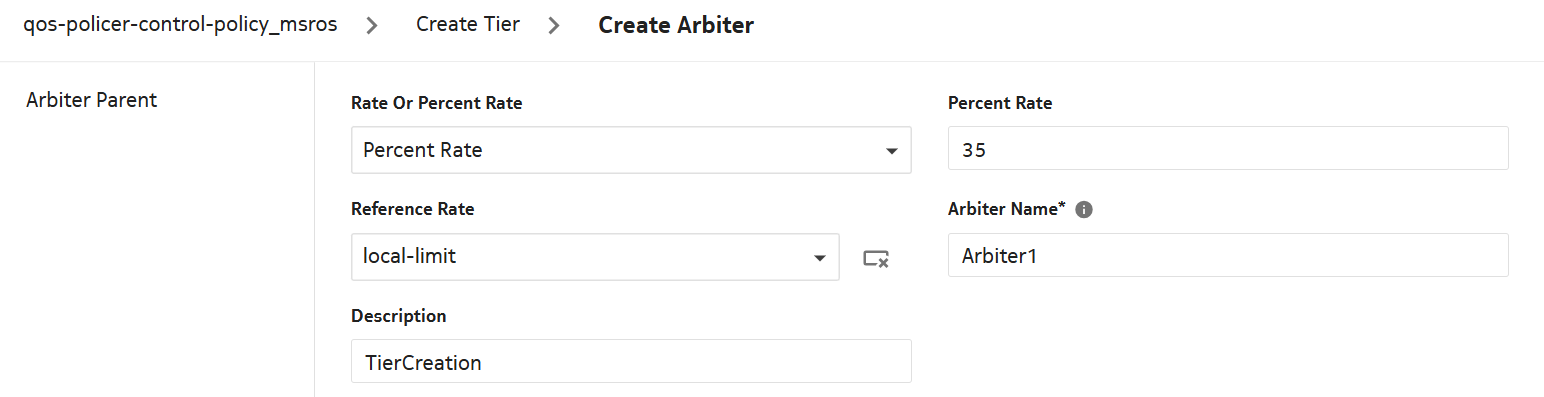Click the Percent Rate label above 35
1544x397 pixels.
[1000, 103]
